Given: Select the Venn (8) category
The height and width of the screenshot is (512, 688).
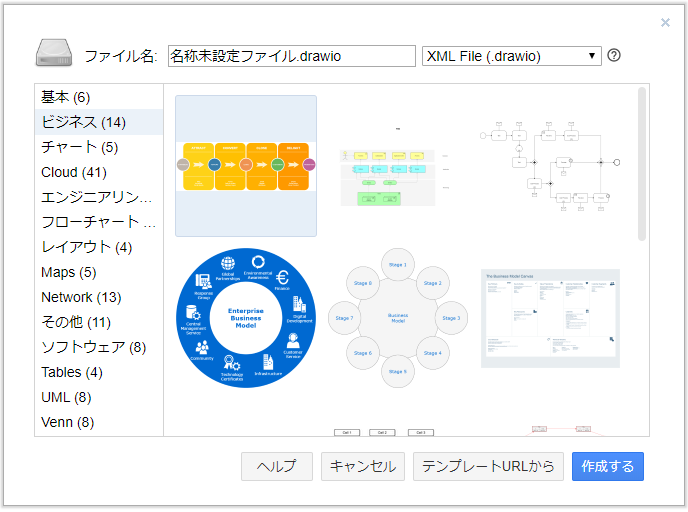Looking at the screenshot, I should pos(99,422).
